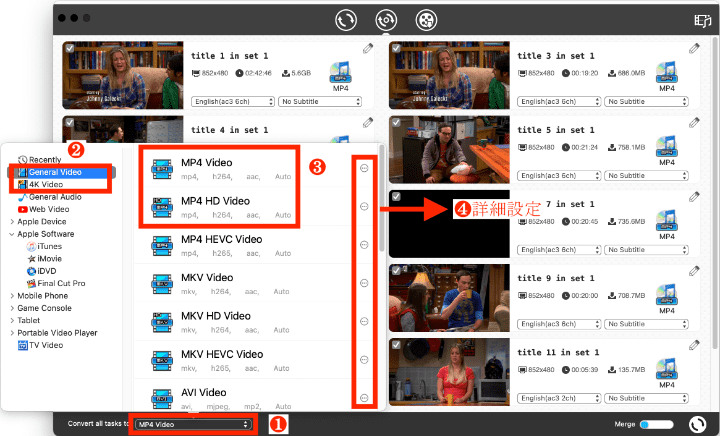Image resolution: width=720 pixels, height=436 pixels.
Task: Uncheck title 3 in set 1 checkbox
Action: click(396, 48)
